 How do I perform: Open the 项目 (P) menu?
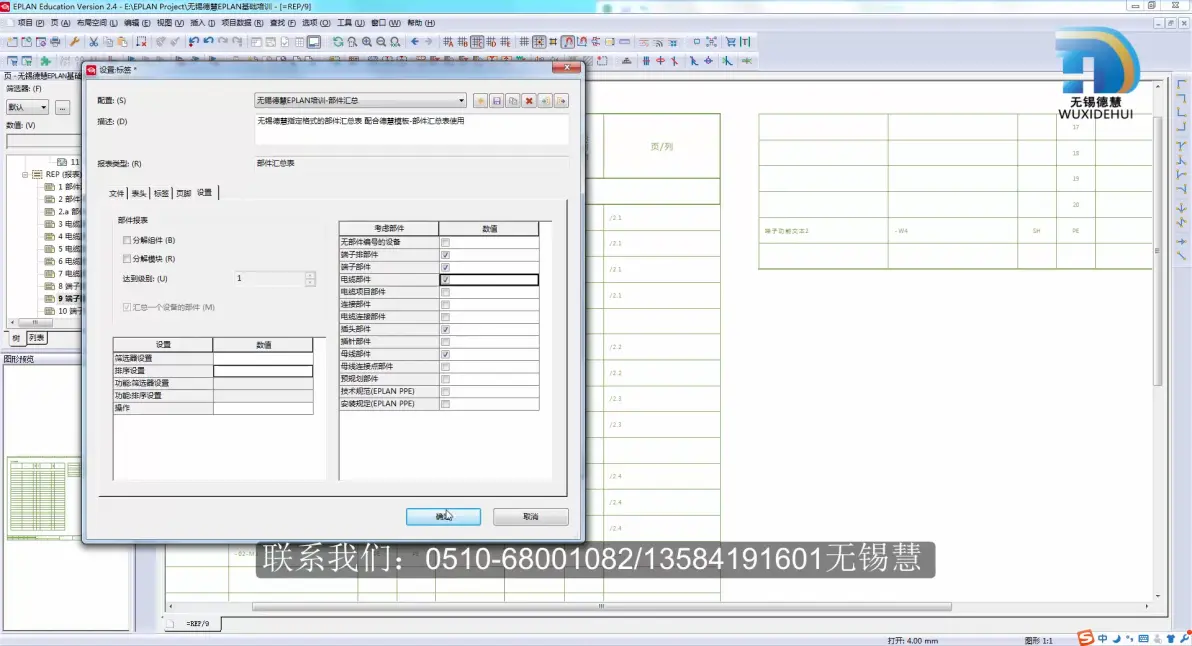30,23
